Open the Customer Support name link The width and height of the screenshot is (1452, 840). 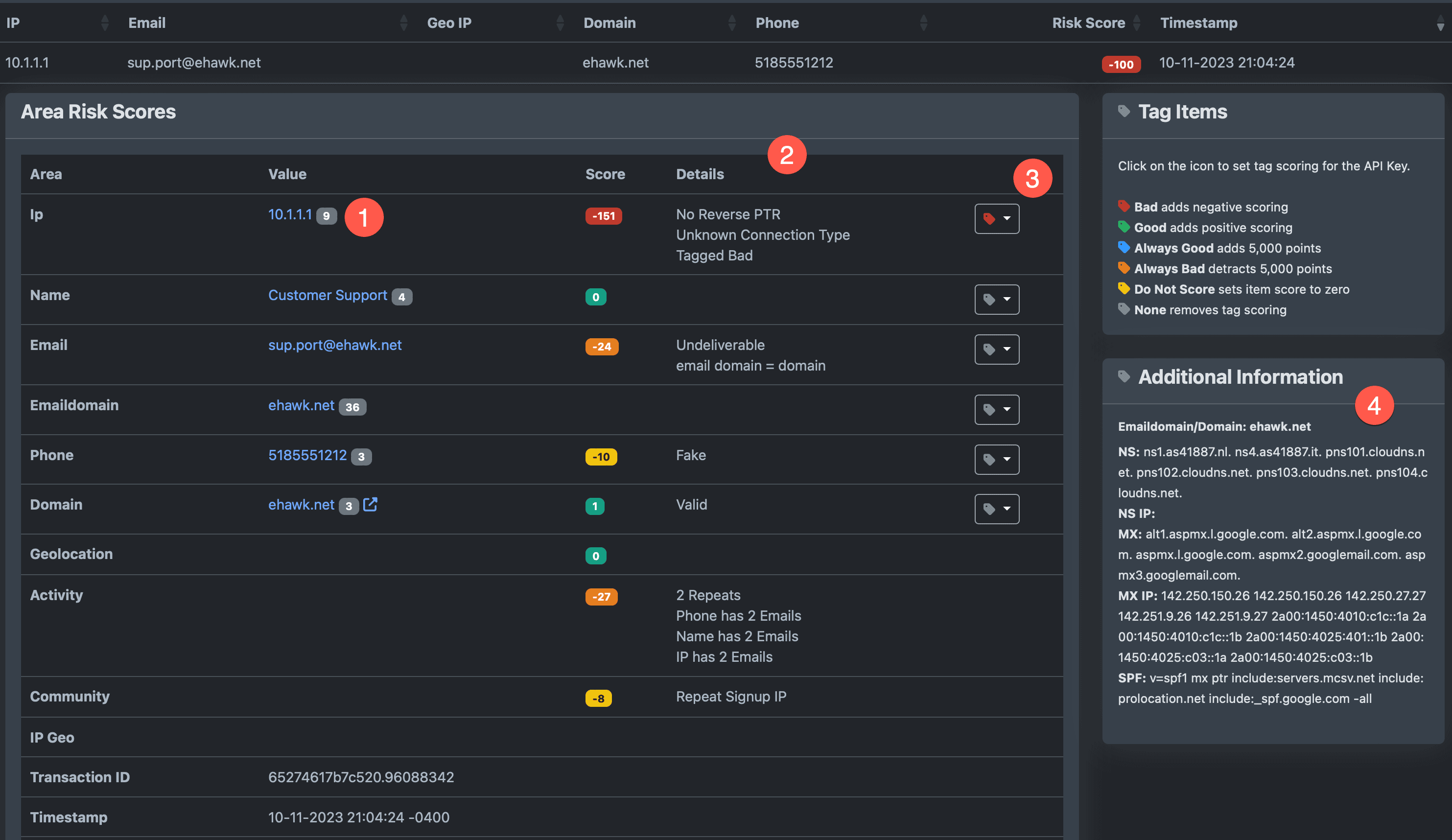pyautogui.click(x=328, y=295)
